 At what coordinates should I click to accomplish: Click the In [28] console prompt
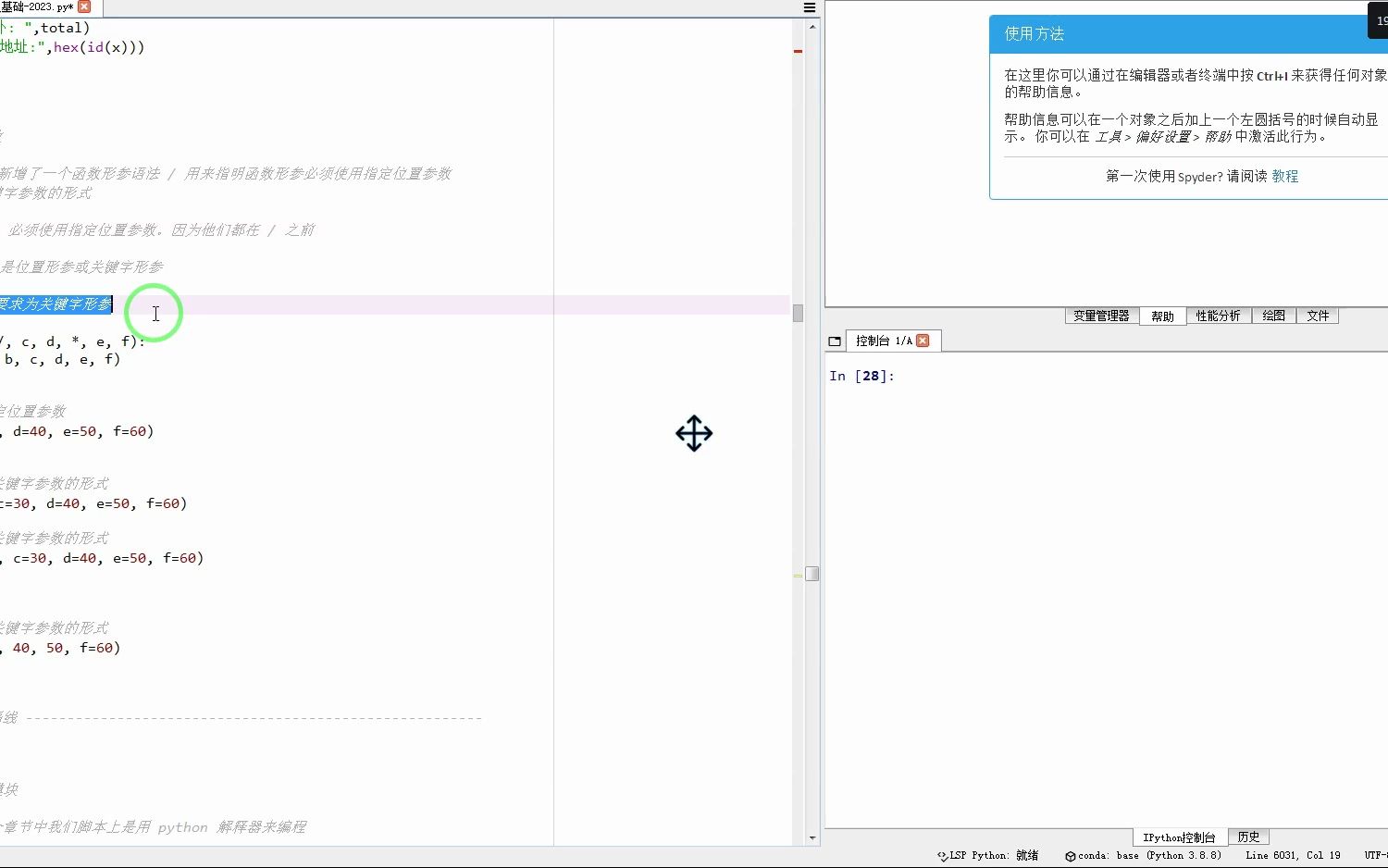click(x=861, y=376)
